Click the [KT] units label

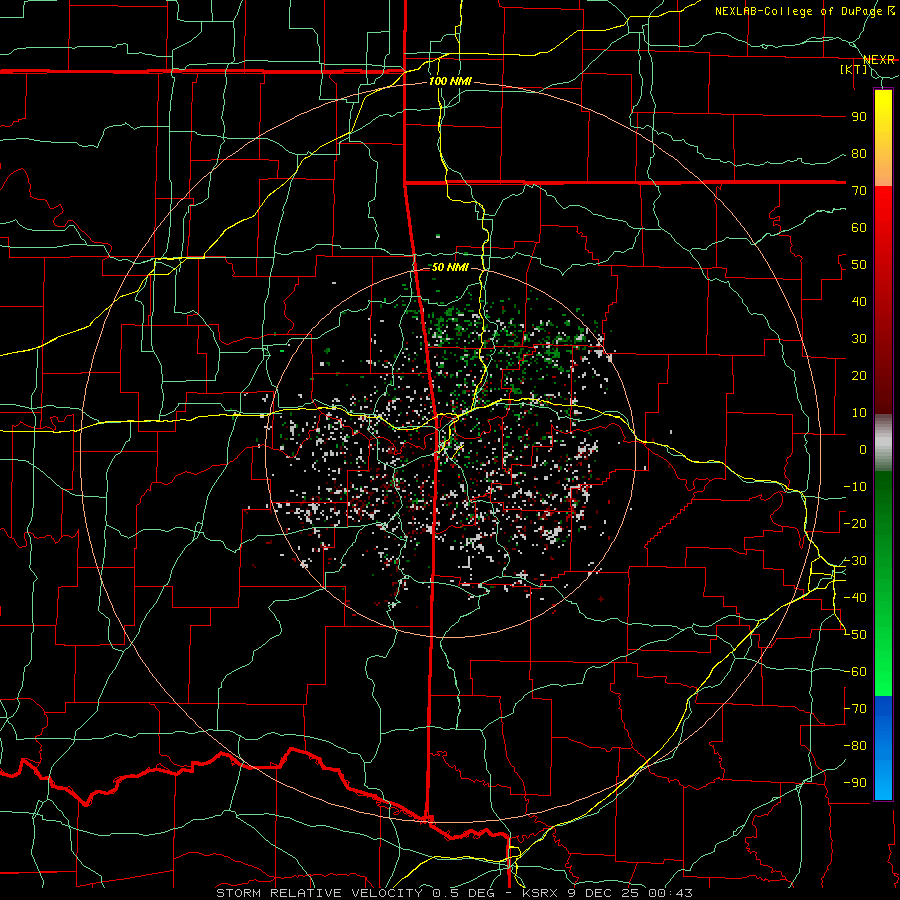854,69
